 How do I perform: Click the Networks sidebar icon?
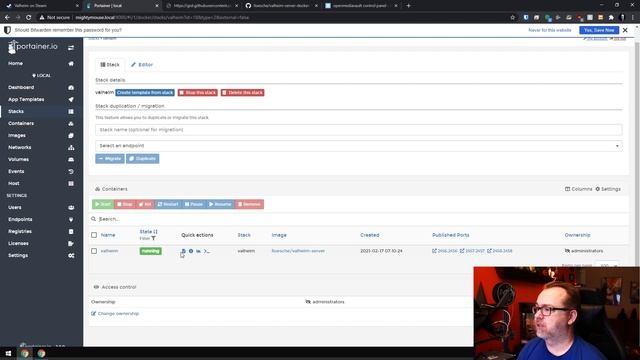(x=71, y=147)
